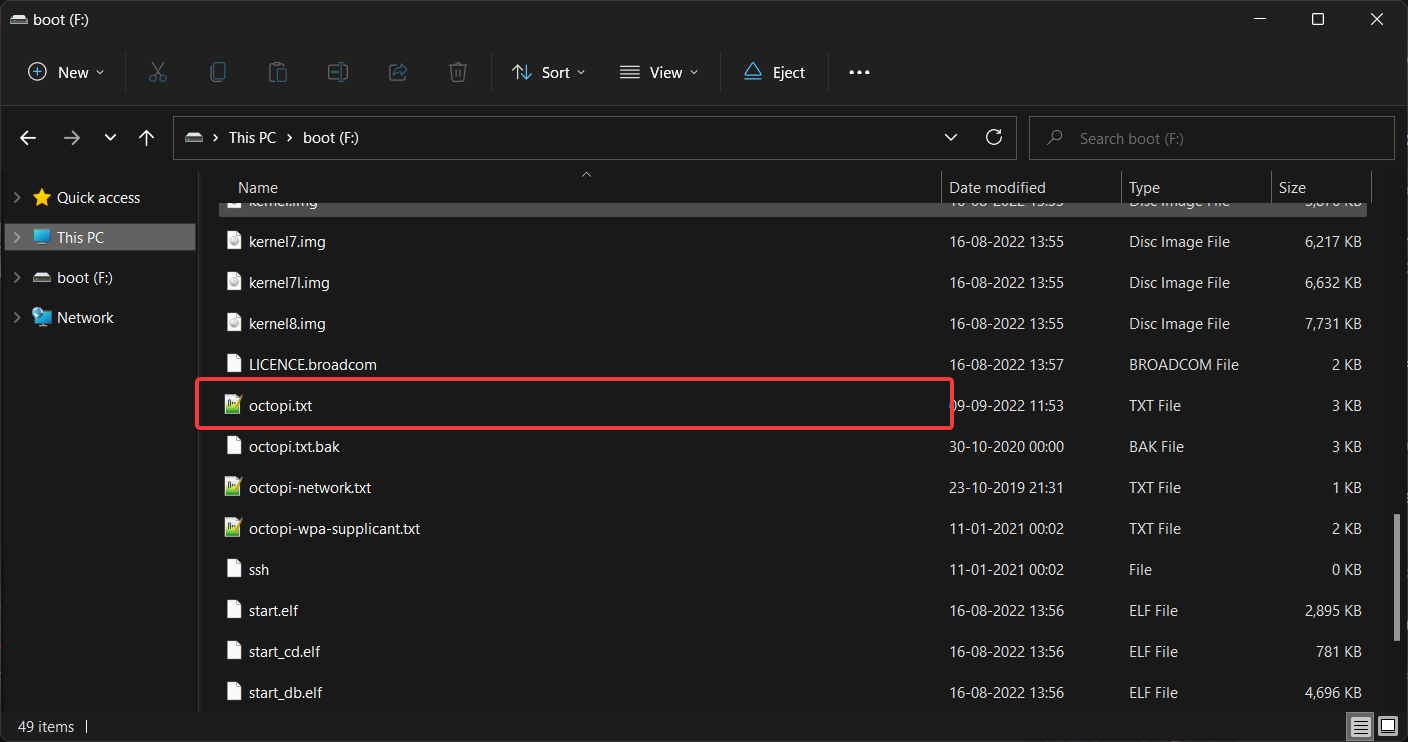Click the Network icon in sidebar
Viewport: 1408px width, 742px height.
[x=41, y=317]
